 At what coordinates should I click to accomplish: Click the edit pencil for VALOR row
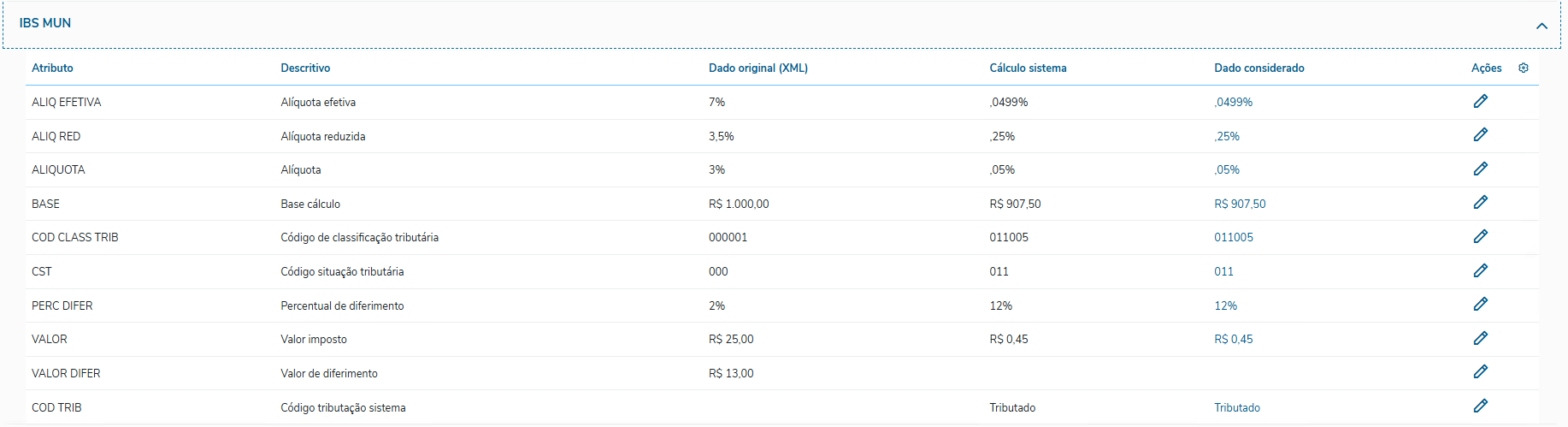click(x=1481, y=338)
